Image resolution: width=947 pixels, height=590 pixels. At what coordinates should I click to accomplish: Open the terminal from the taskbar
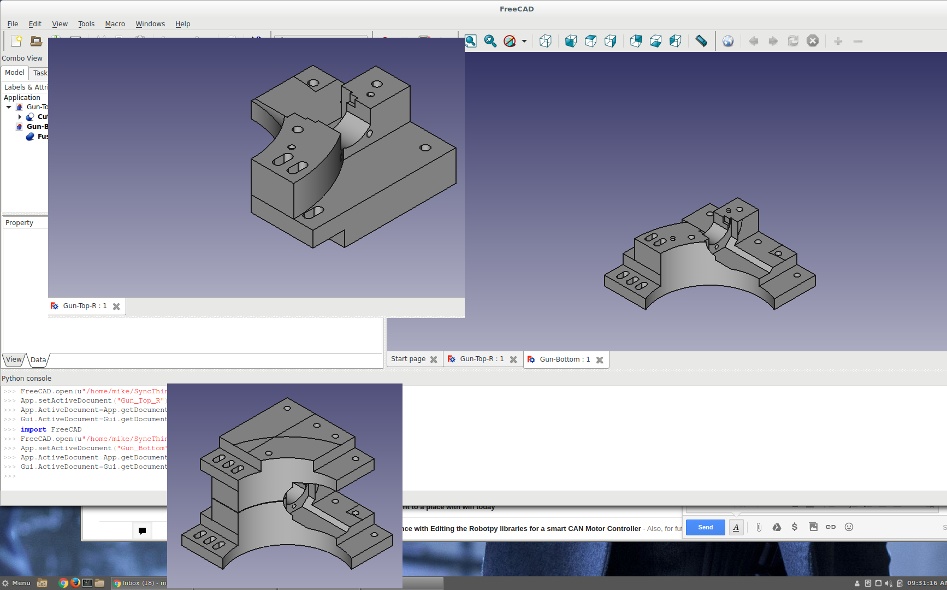(88, 583)
